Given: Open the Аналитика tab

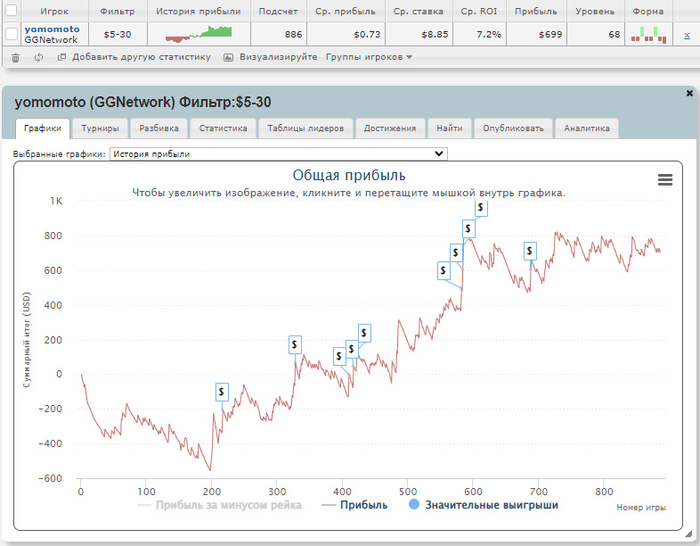Looking at the screenshot, I should pos(586,129).
